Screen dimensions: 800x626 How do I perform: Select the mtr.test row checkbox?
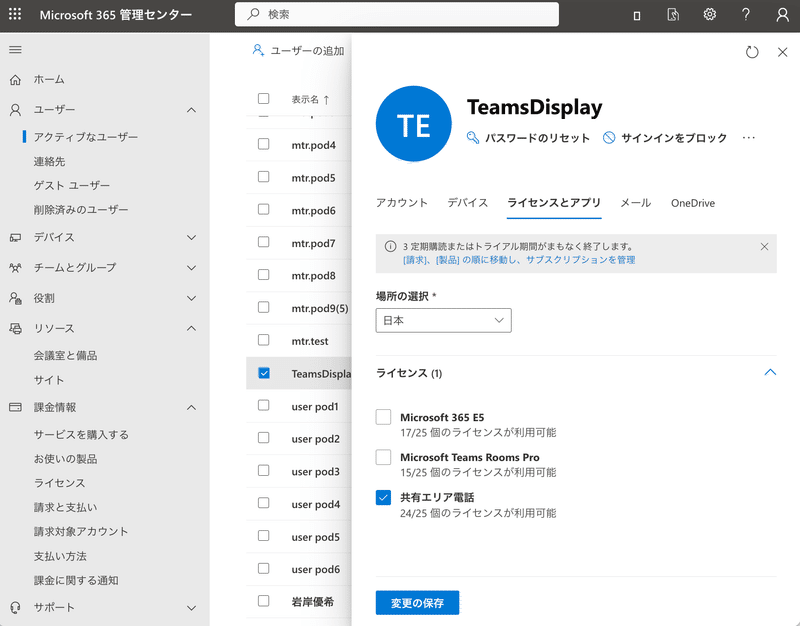[x=263, y=340]
